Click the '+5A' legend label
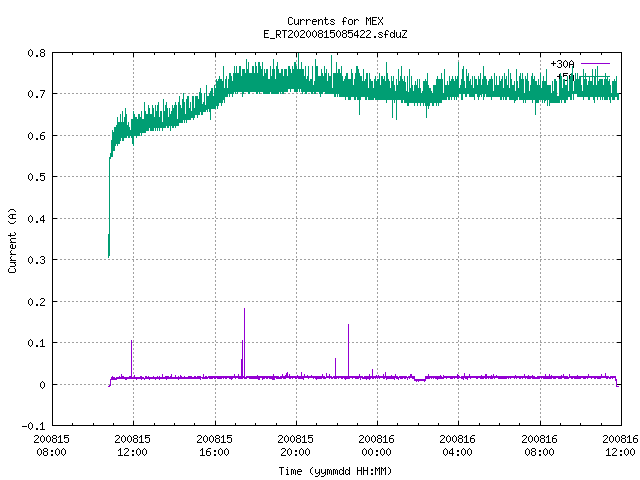This screenshot has height=480, width=640. click(x=565, y=77)
